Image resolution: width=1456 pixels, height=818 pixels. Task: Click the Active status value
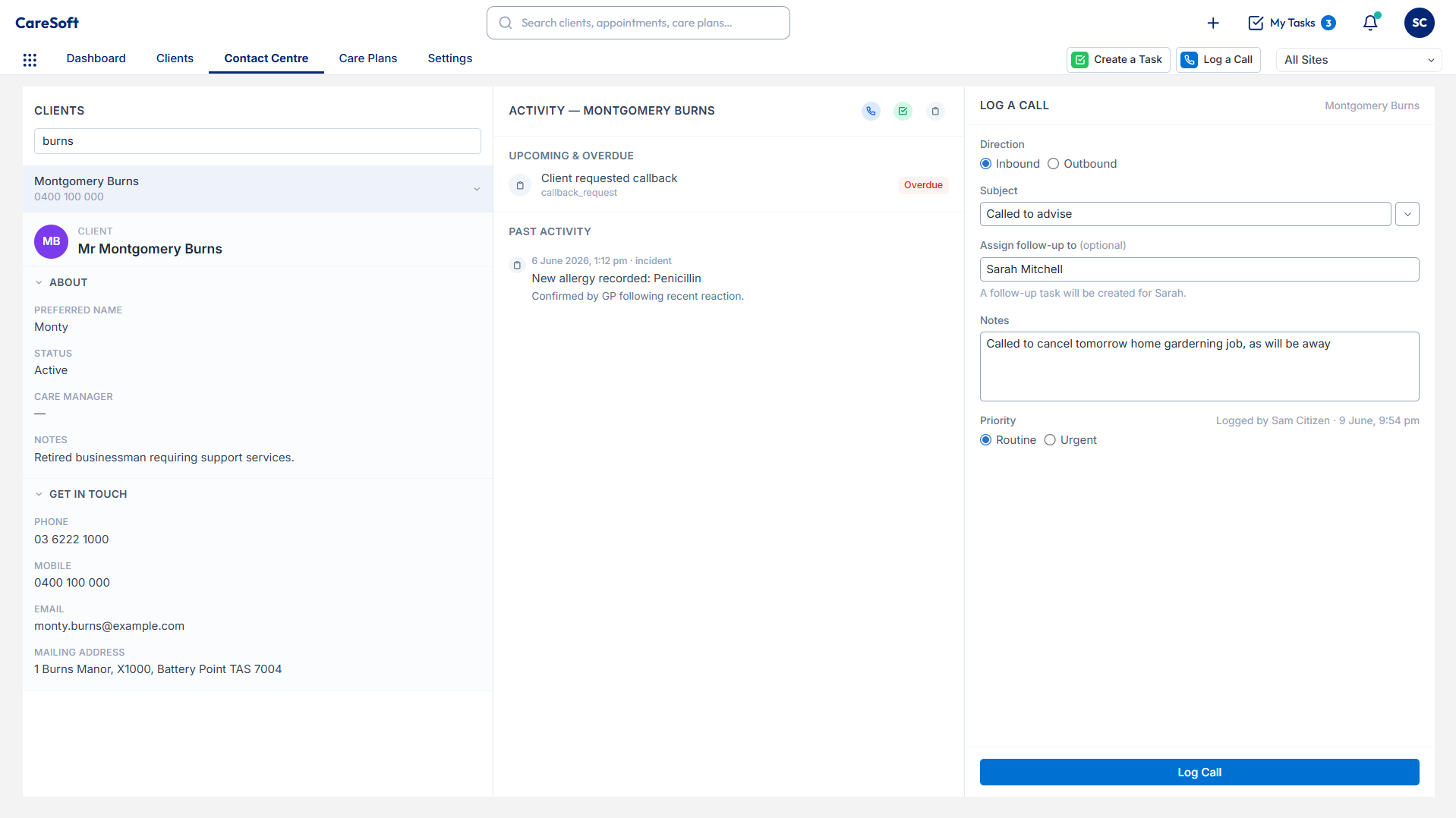point(51,370)
